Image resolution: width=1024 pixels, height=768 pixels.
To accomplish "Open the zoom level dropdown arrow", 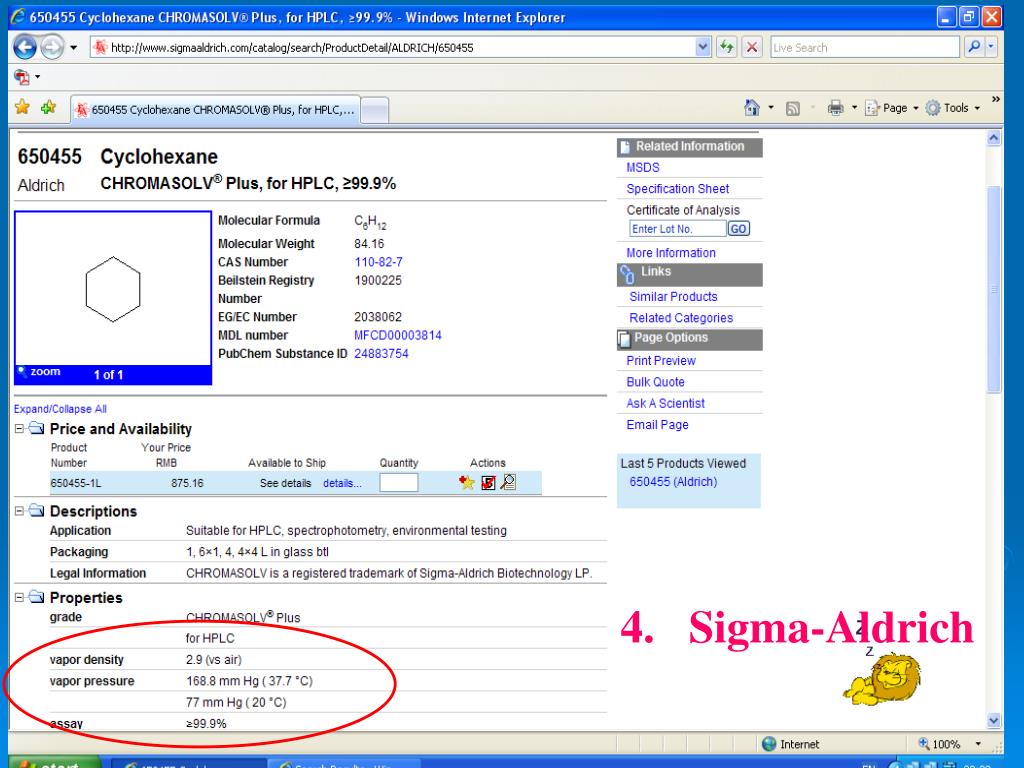I will coord(978,744).
